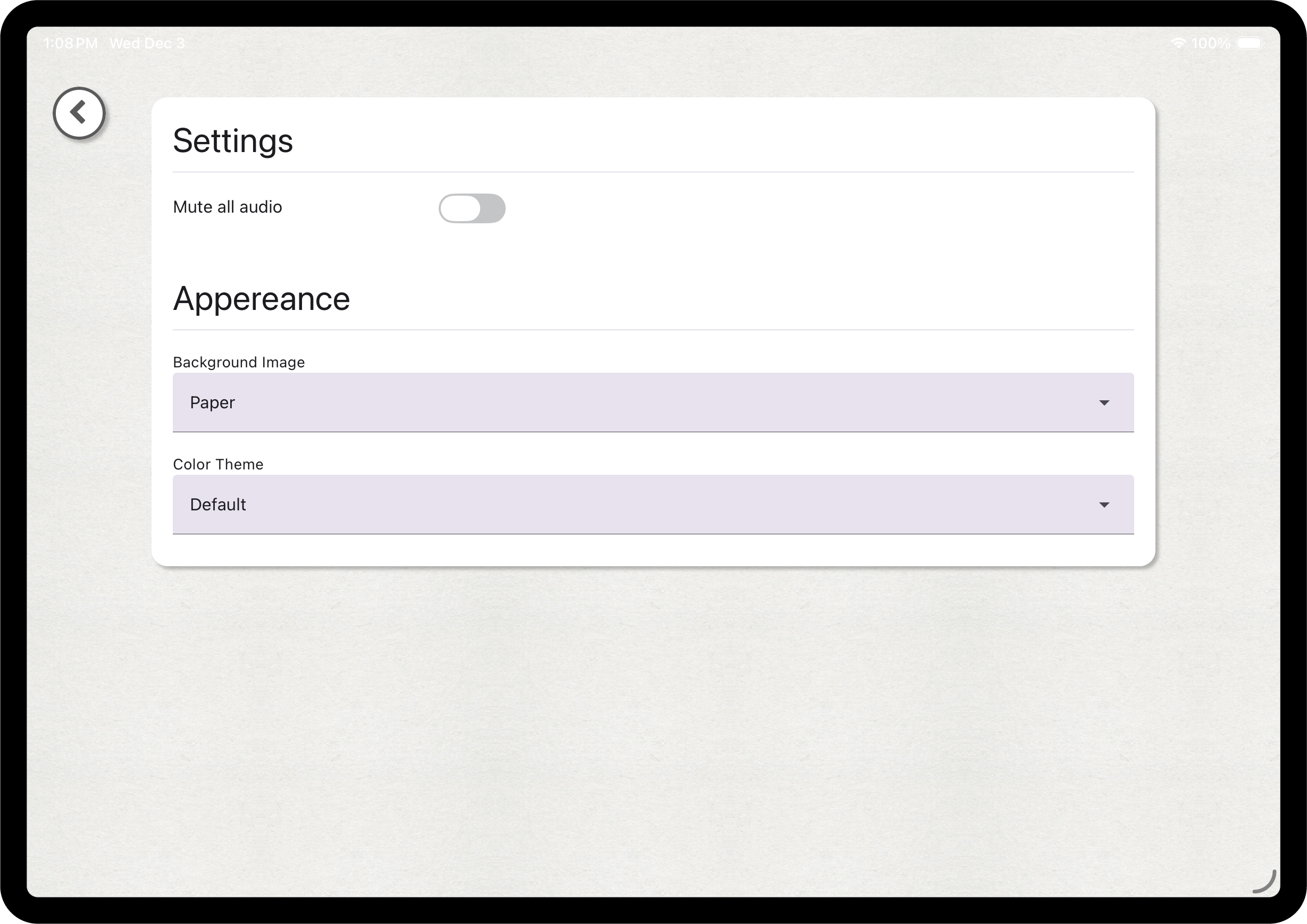The height and width of the screenshot is (924, 1307).
Task: Toggle the Mute all audio switch
Action: 471,208
